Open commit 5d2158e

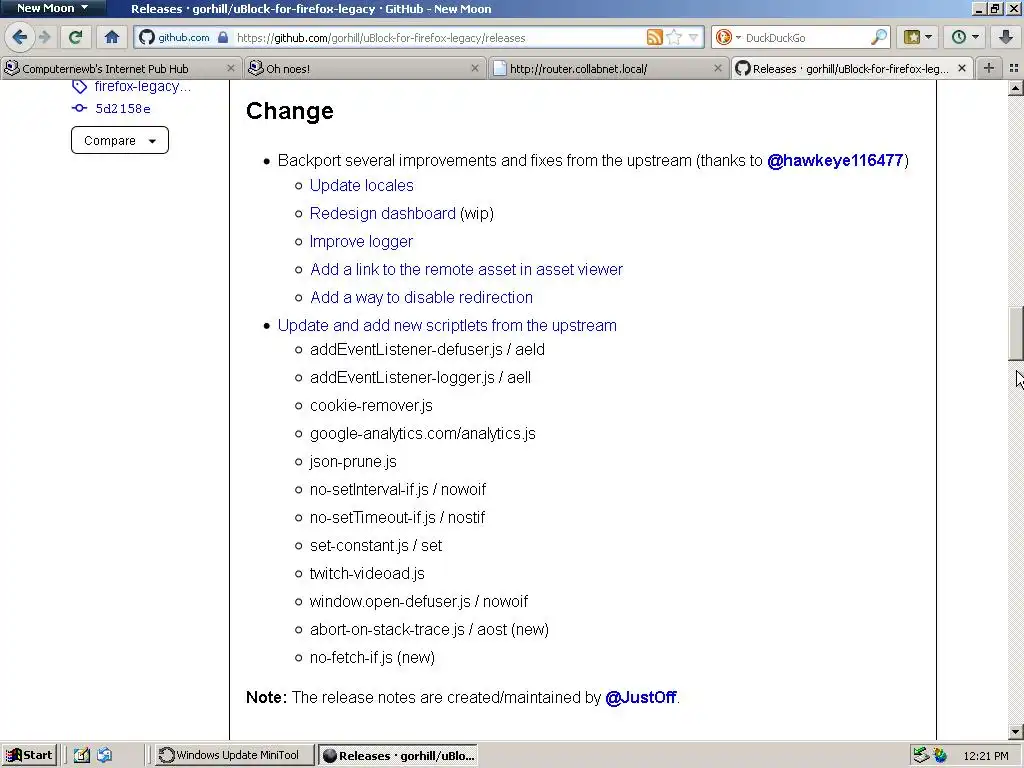coord(123,108)
